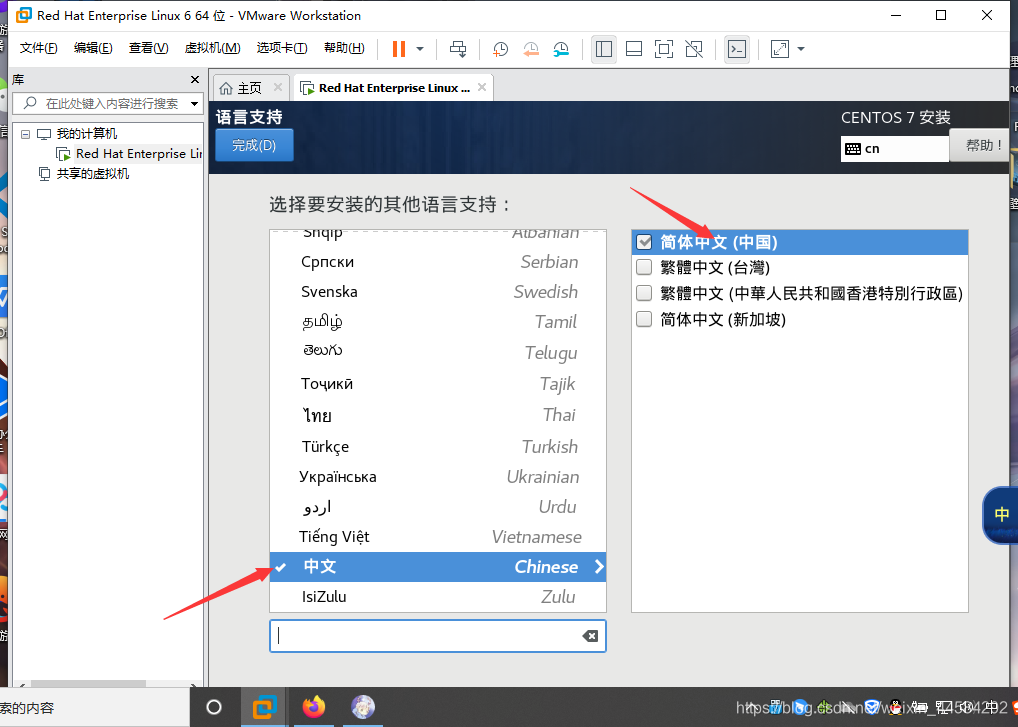This screenshot has height=727, width=1018.
Task: Click the thumbnail bar view icon
Action: click(x=634, y=49)
